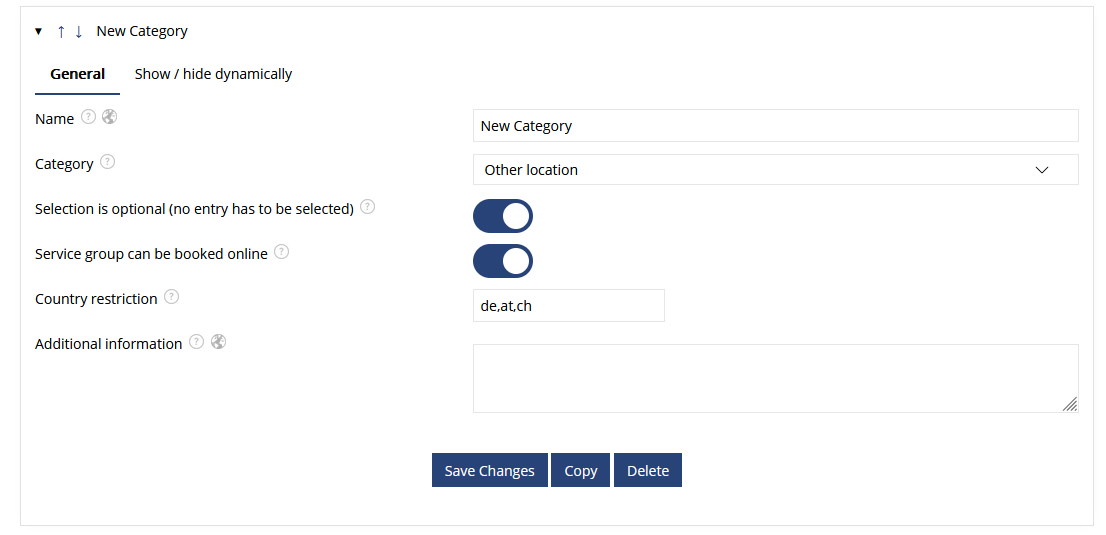Show help for Service group booked online

point(281,251)
